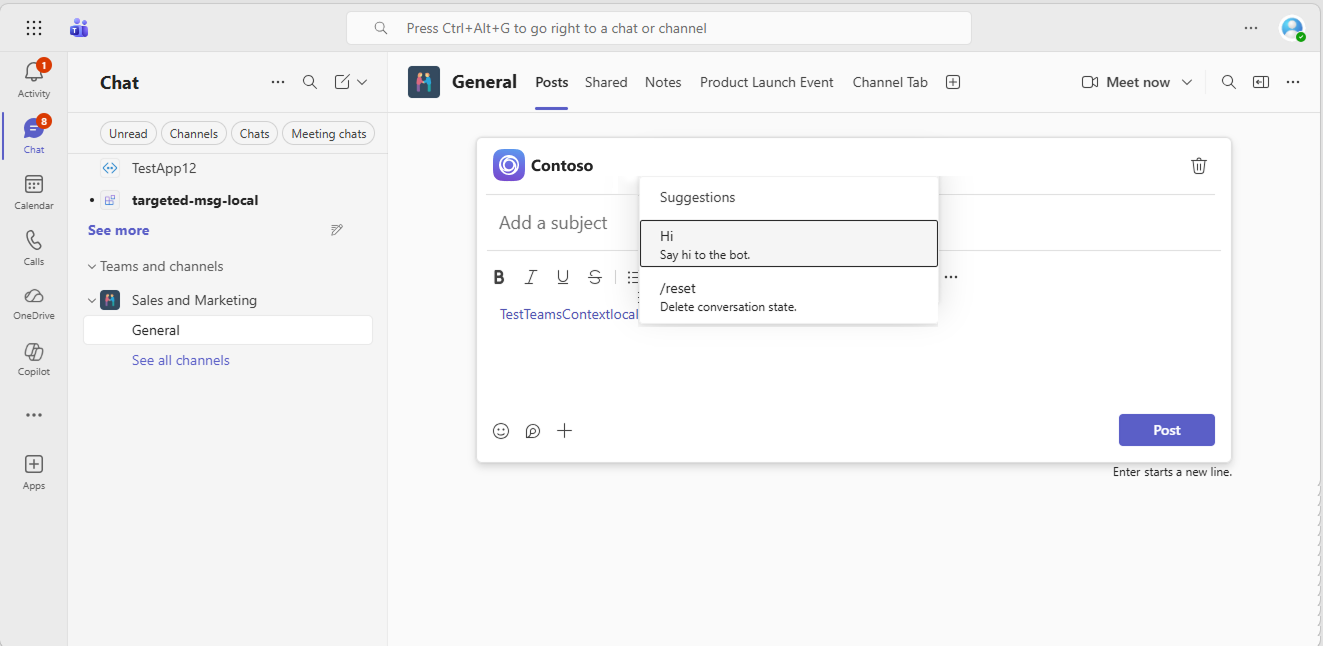Toggle bold formatting
The image size is (1323, 646).
499,277
